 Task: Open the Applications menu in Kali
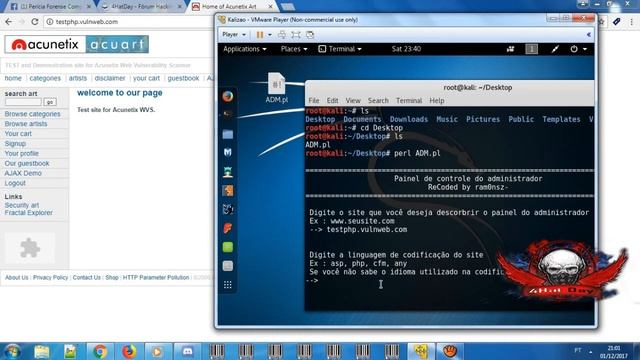tap(244, 49)
